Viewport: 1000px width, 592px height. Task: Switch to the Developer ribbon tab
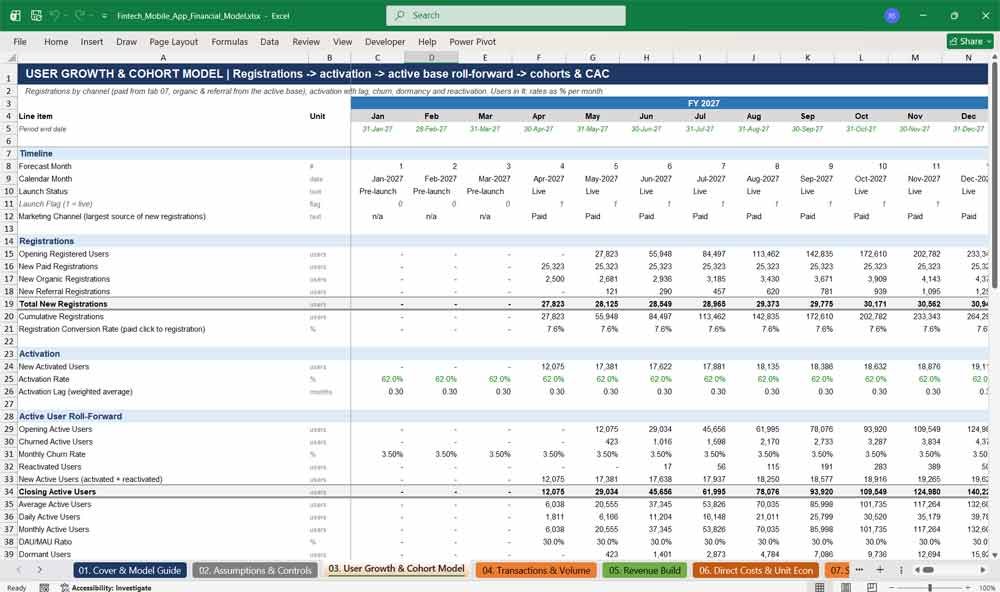(x=385, y=41)
